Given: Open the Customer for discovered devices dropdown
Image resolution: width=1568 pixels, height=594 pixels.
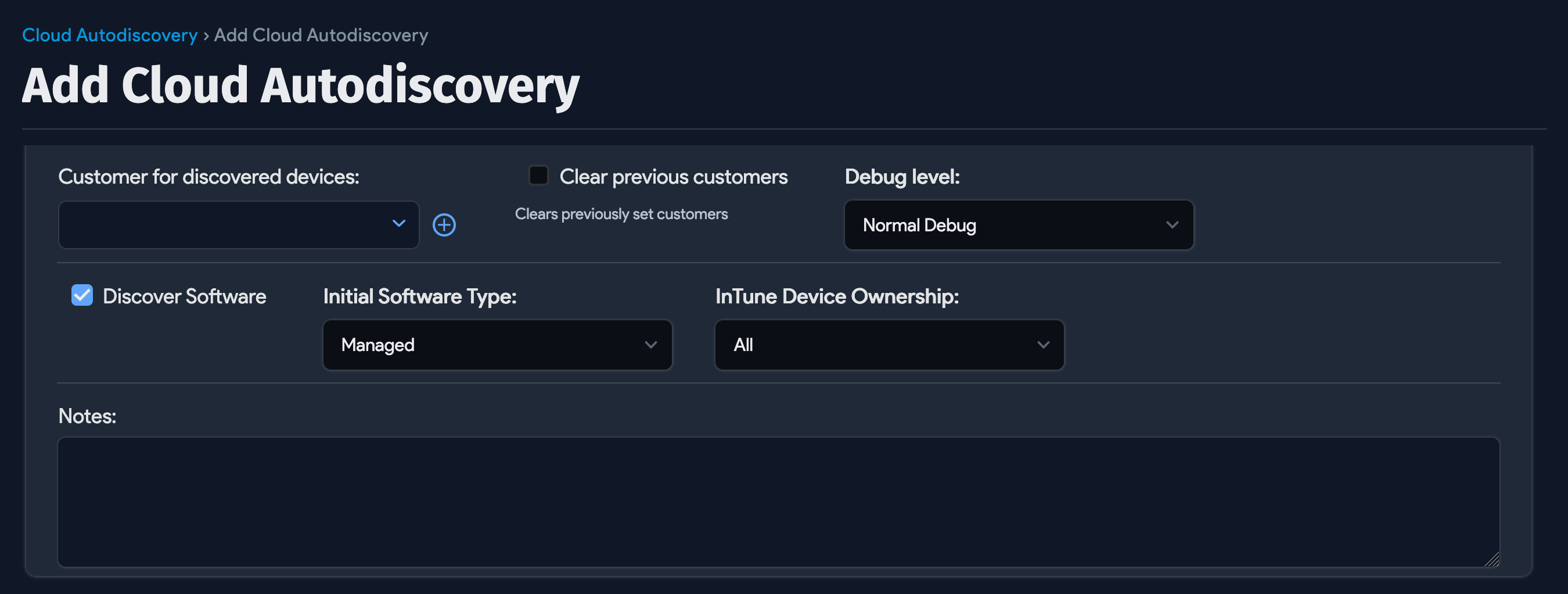Looking at the screenshot, I should pyautogui.click(x=238, y=225).
